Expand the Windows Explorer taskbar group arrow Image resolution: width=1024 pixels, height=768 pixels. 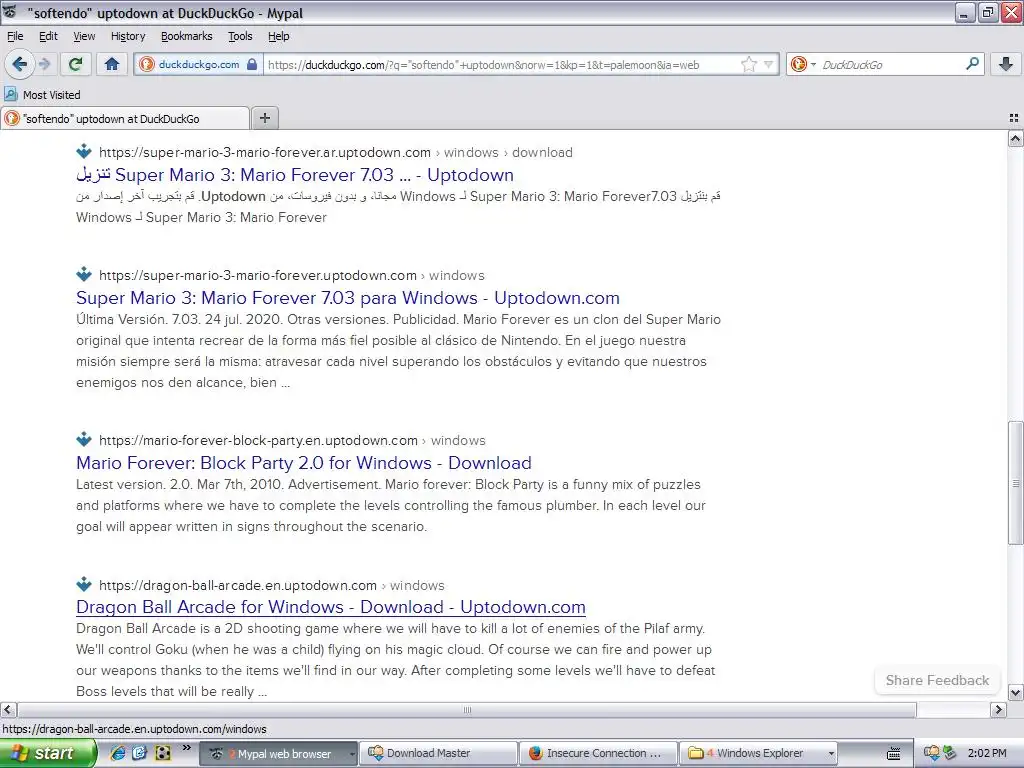pos(831,754)
